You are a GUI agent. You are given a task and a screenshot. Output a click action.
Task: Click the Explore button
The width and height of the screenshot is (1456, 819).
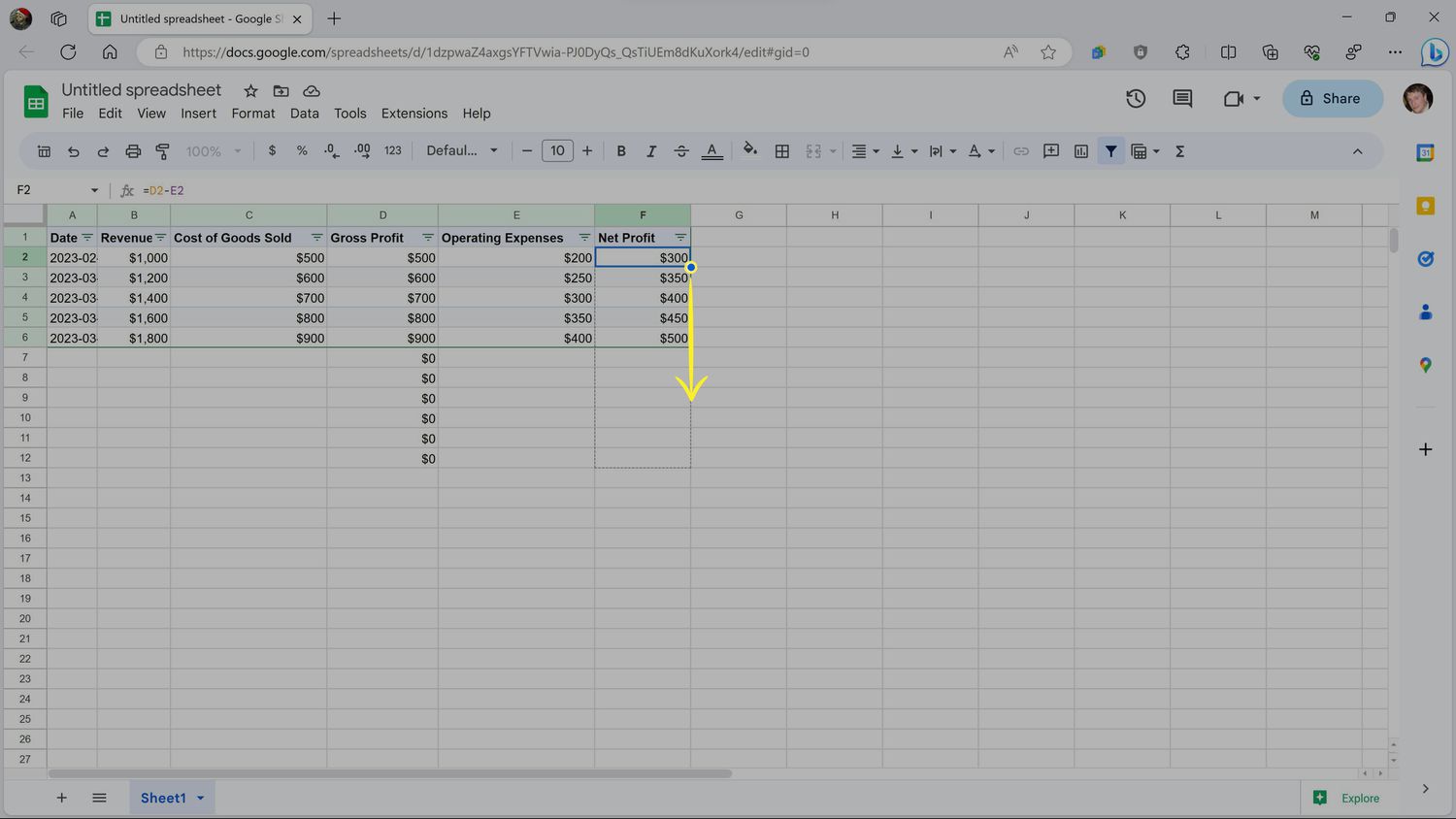[x=1346, y=798]
